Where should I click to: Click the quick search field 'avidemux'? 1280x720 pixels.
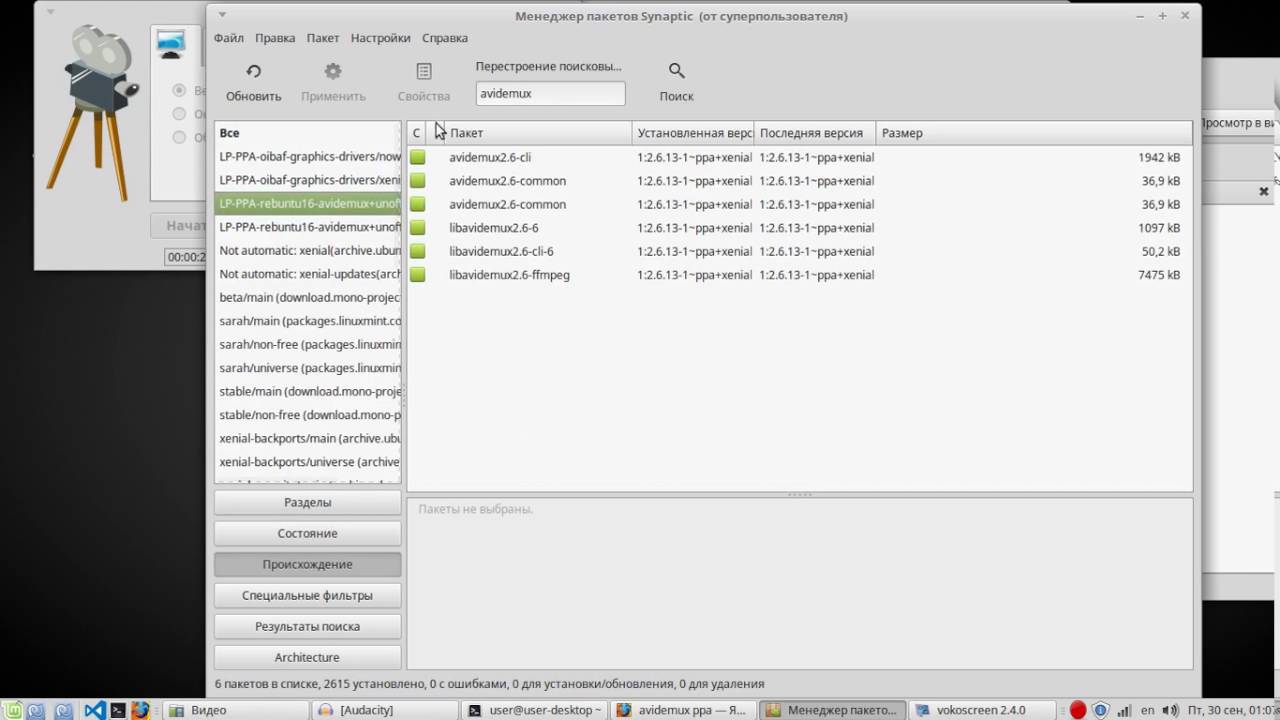[551, 93]
